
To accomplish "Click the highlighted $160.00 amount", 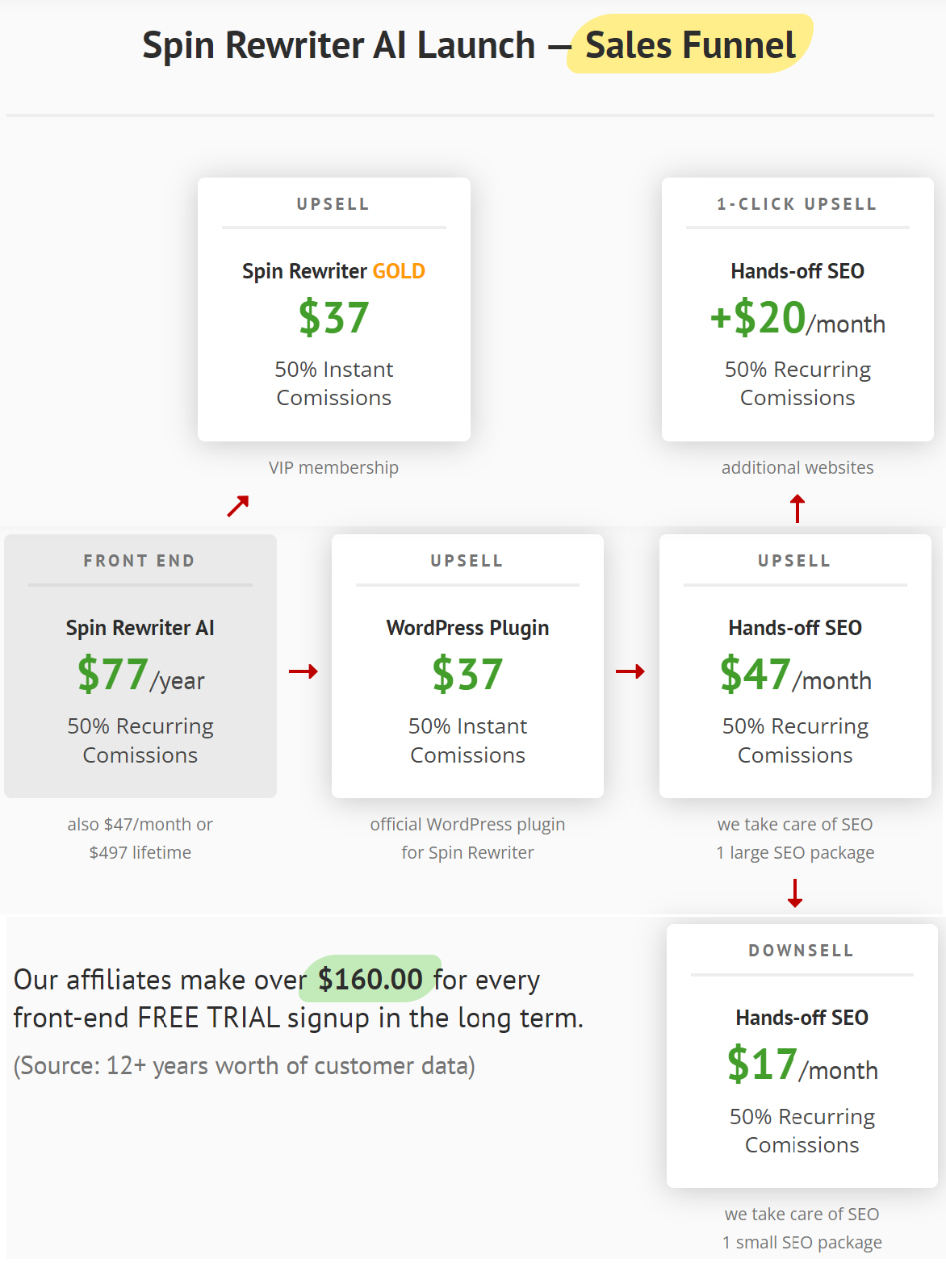I will pyautogui.click(x=370, y=979).
